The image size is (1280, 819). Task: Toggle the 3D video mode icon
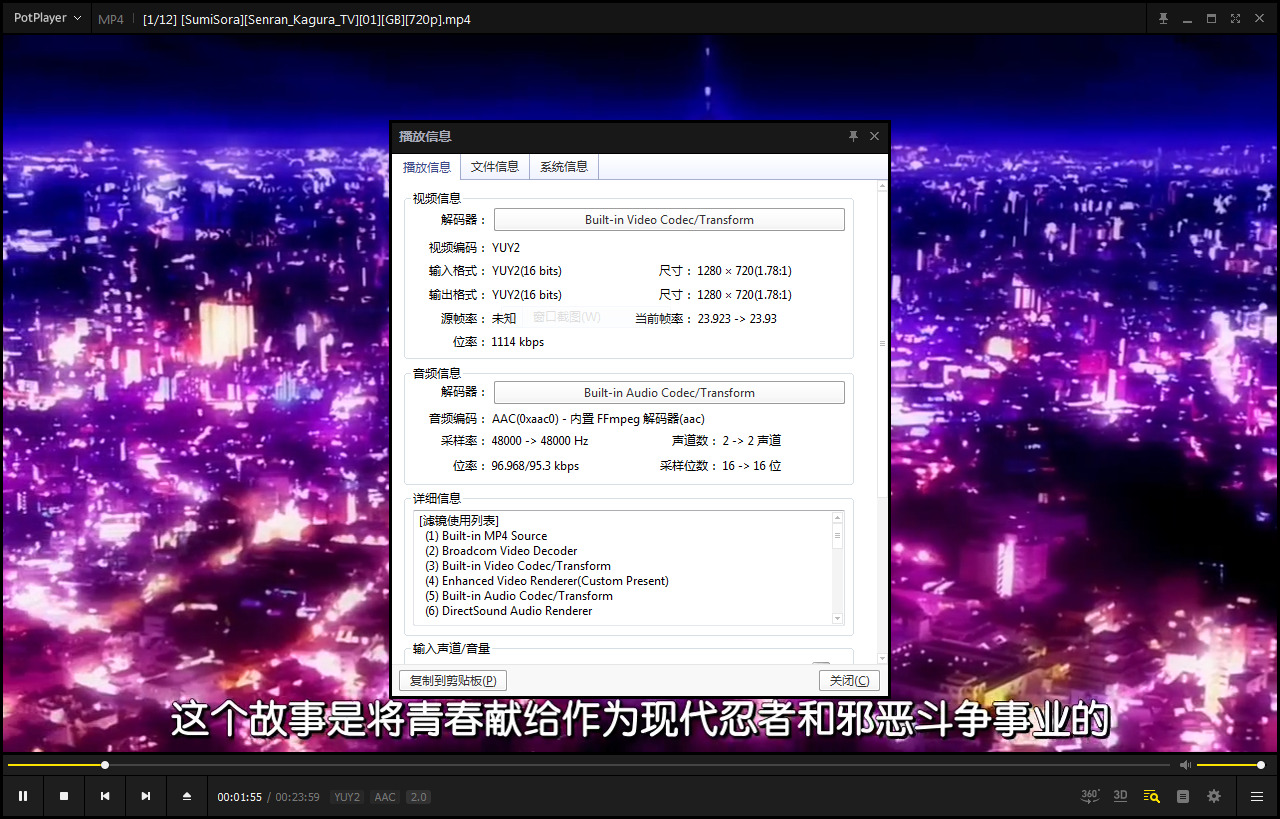pyautogui.click(x=1121, y=796)
